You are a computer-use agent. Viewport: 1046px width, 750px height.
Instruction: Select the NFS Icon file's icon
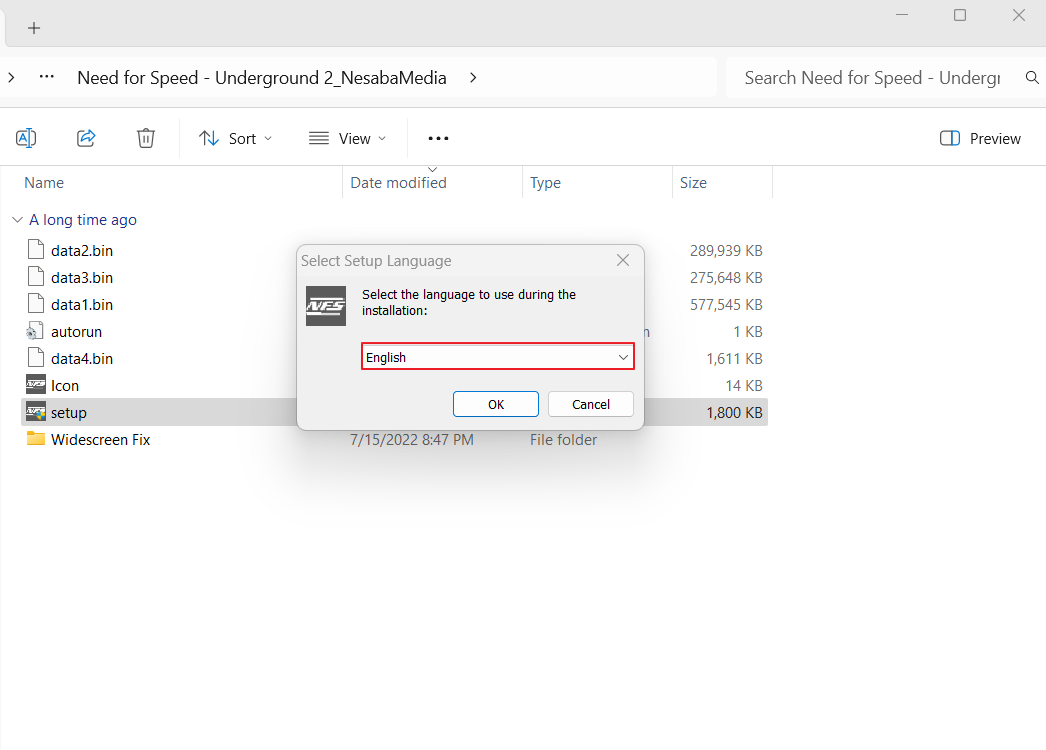pyautogui.click(x=35, y=384)
